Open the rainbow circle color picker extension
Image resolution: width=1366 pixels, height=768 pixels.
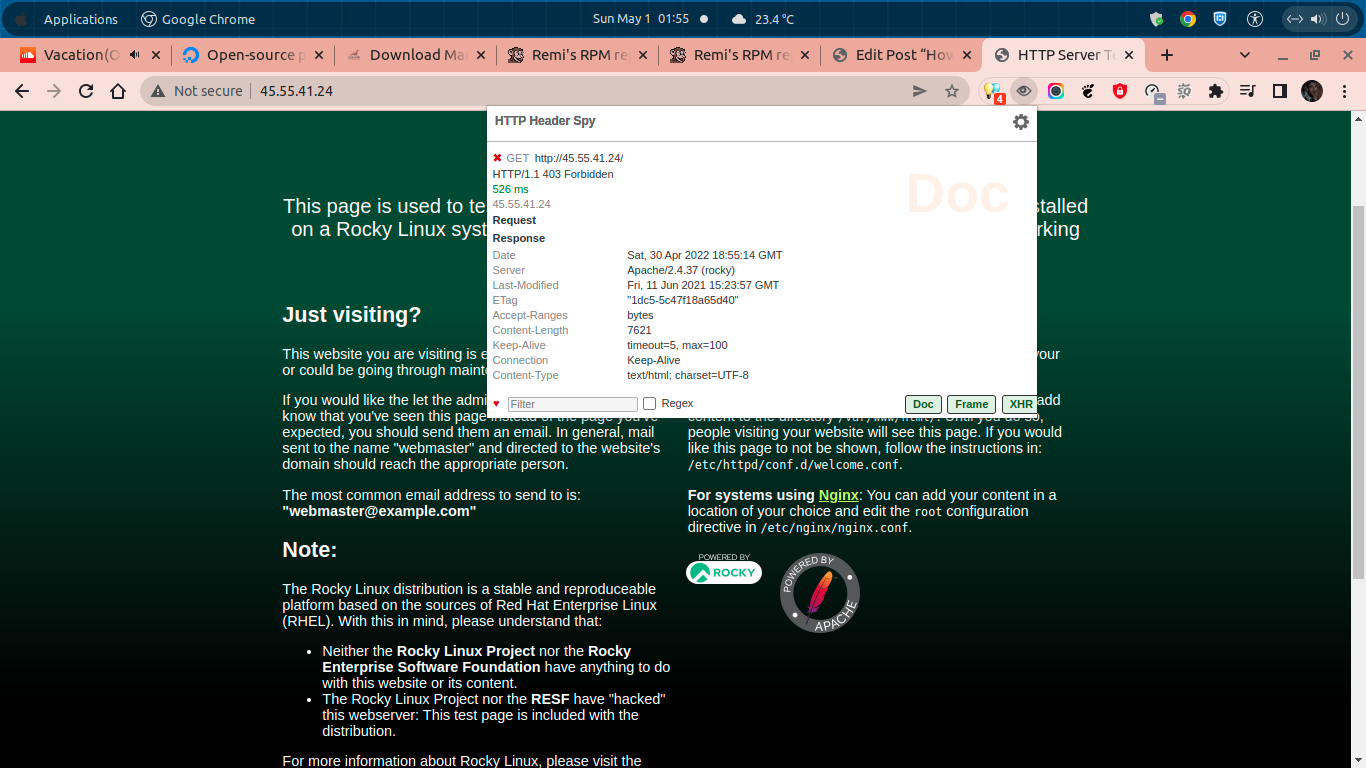pos(1056,91)
